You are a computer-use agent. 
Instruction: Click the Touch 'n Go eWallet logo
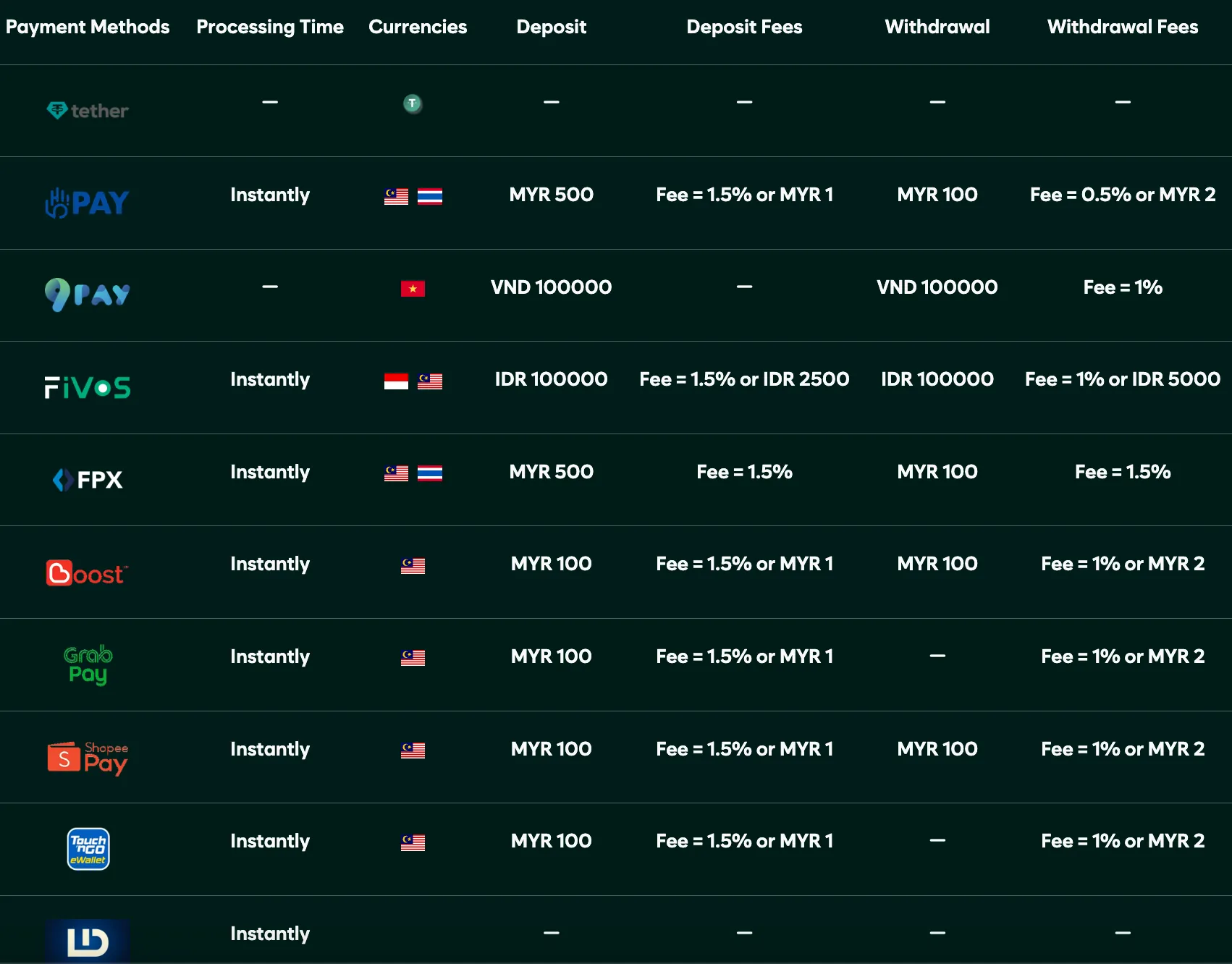[88, 849]
